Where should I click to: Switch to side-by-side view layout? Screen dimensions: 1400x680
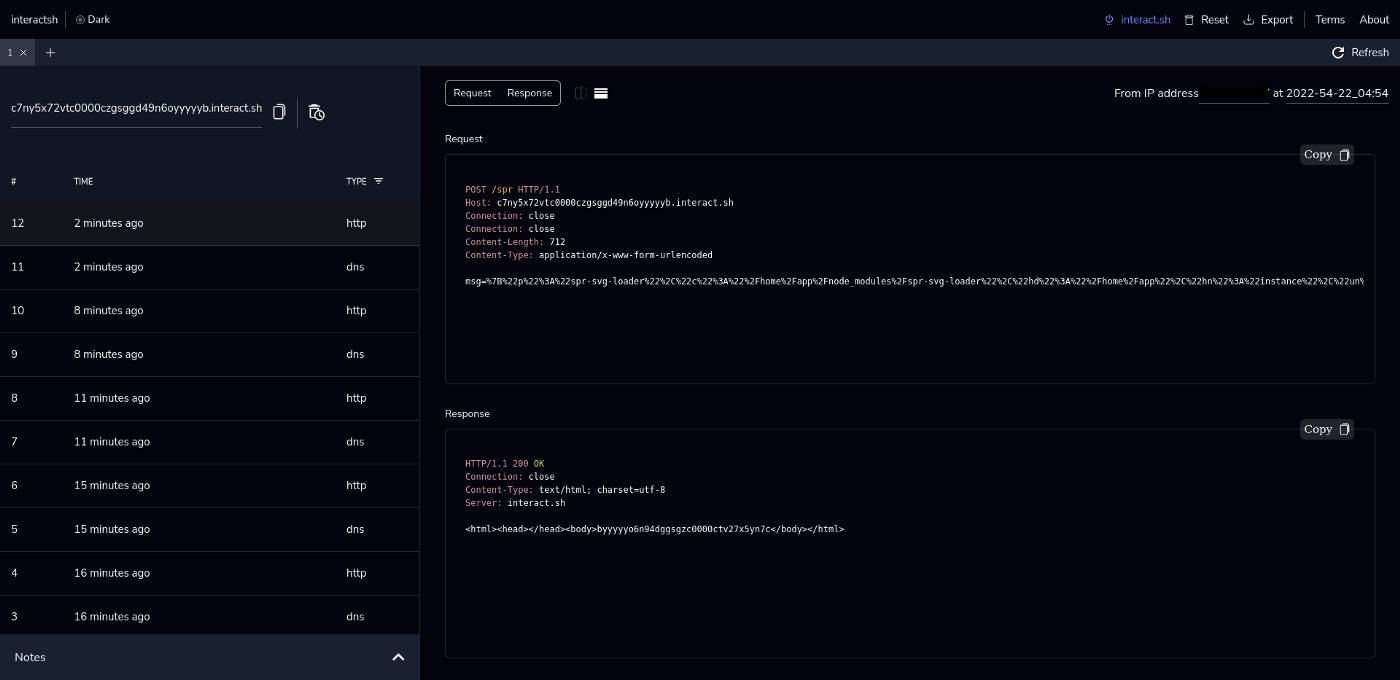click(x=581, y=93)
